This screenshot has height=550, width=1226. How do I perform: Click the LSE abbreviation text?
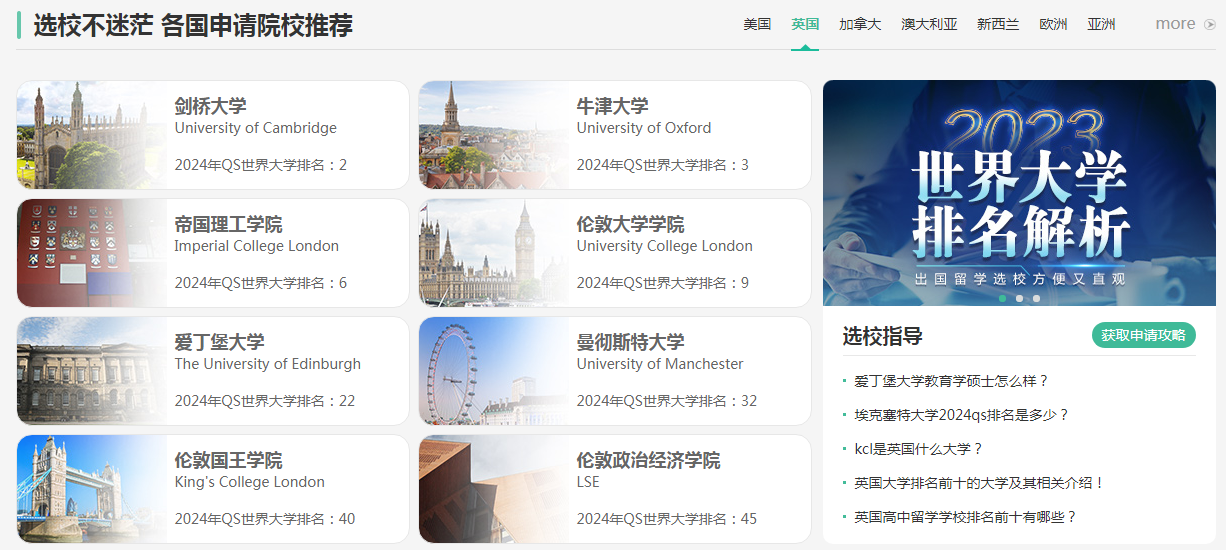click(588, 482)
